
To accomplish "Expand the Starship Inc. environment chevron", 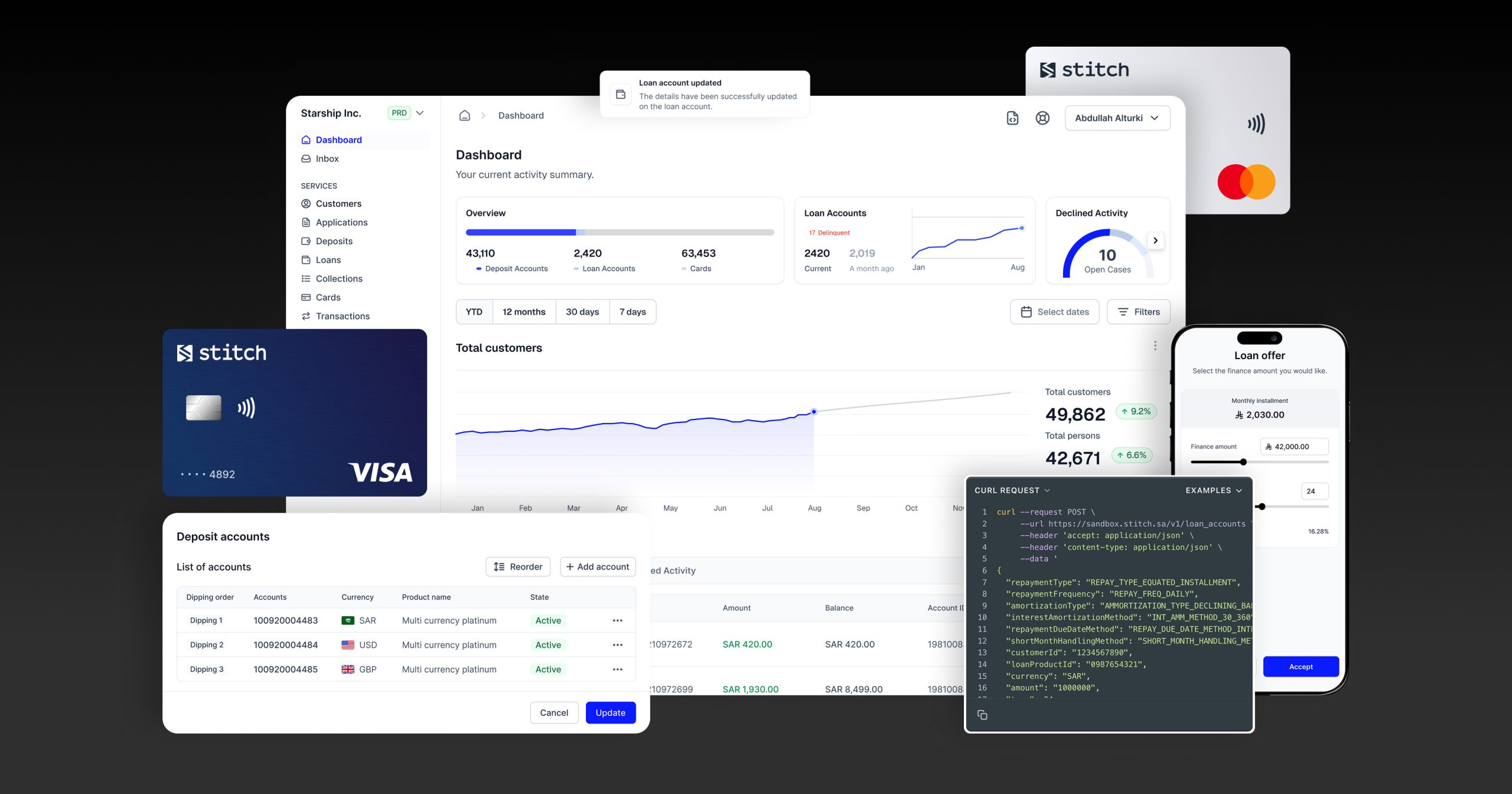I will [420, 113].
